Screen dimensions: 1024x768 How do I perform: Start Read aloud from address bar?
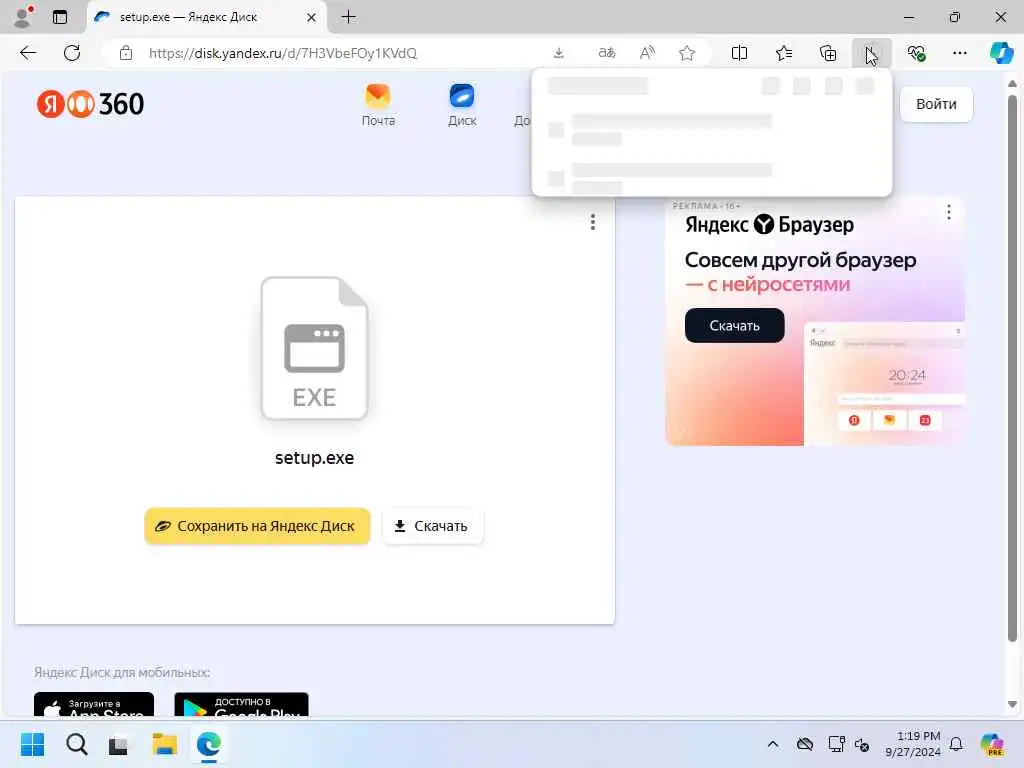pos(647,53)
